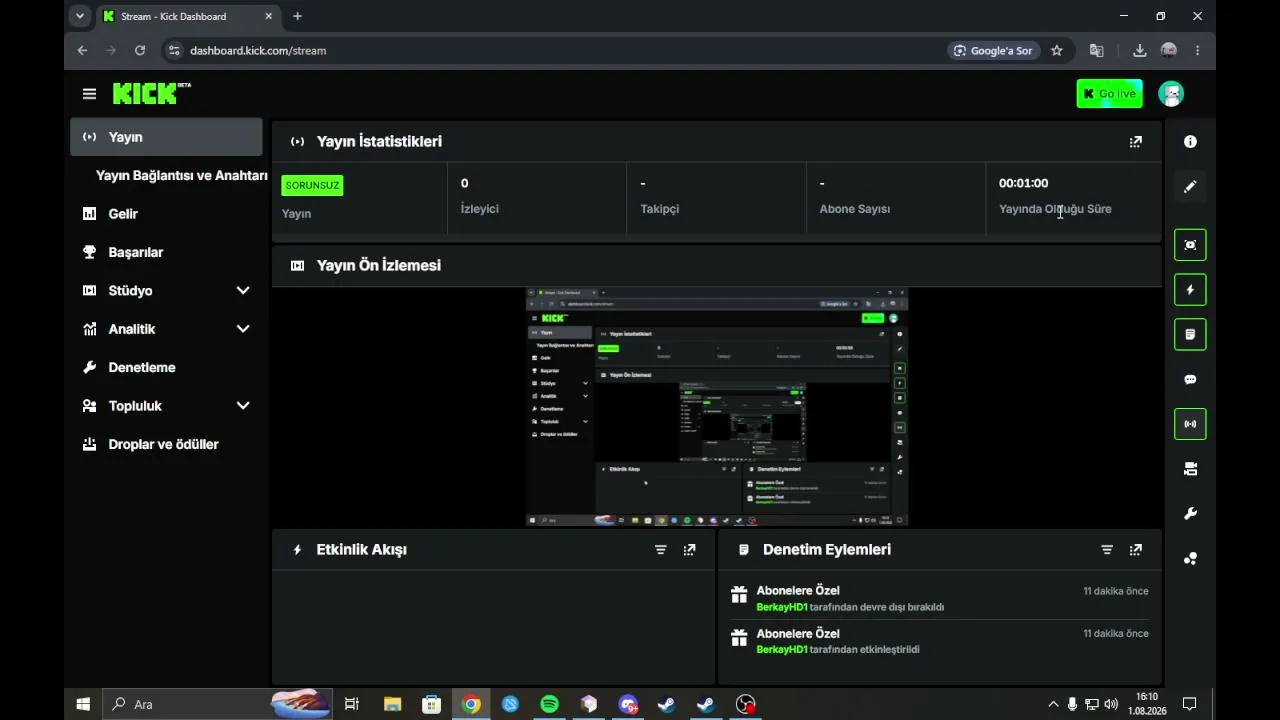1280x720 pixels.
Task: Open a new Chrome tab
Action: [297, 16]
